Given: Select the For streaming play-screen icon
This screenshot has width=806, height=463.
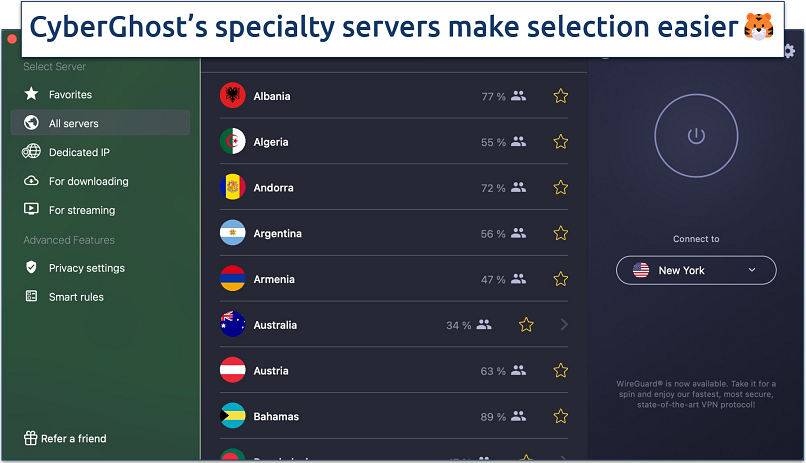Looking at the screenshot, I should tap(31, 209).
